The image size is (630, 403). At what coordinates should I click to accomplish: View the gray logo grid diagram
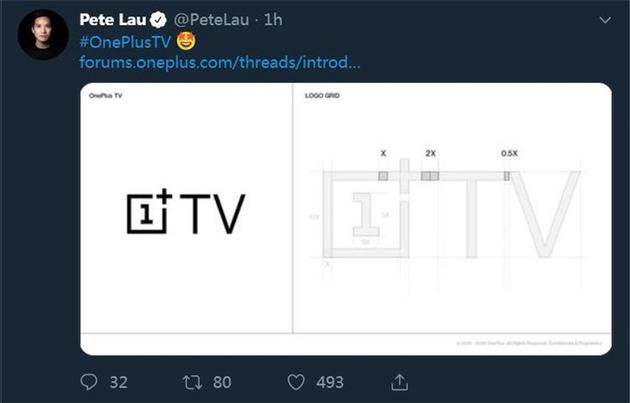point(448,213)
